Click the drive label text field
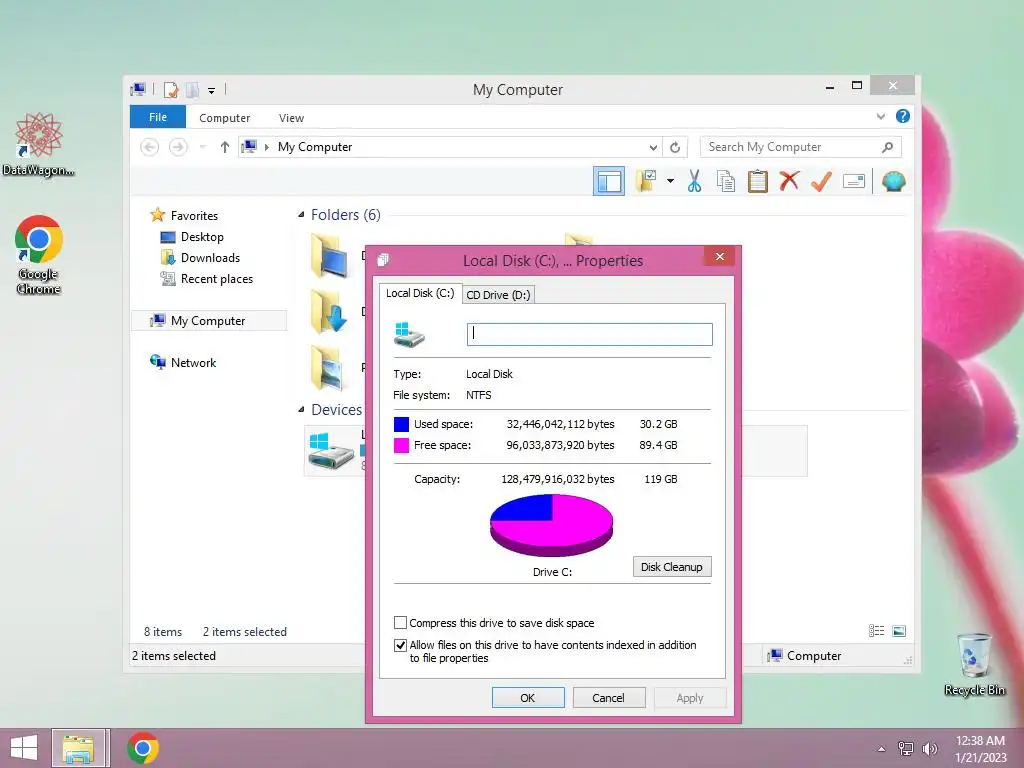 [590, 334]
